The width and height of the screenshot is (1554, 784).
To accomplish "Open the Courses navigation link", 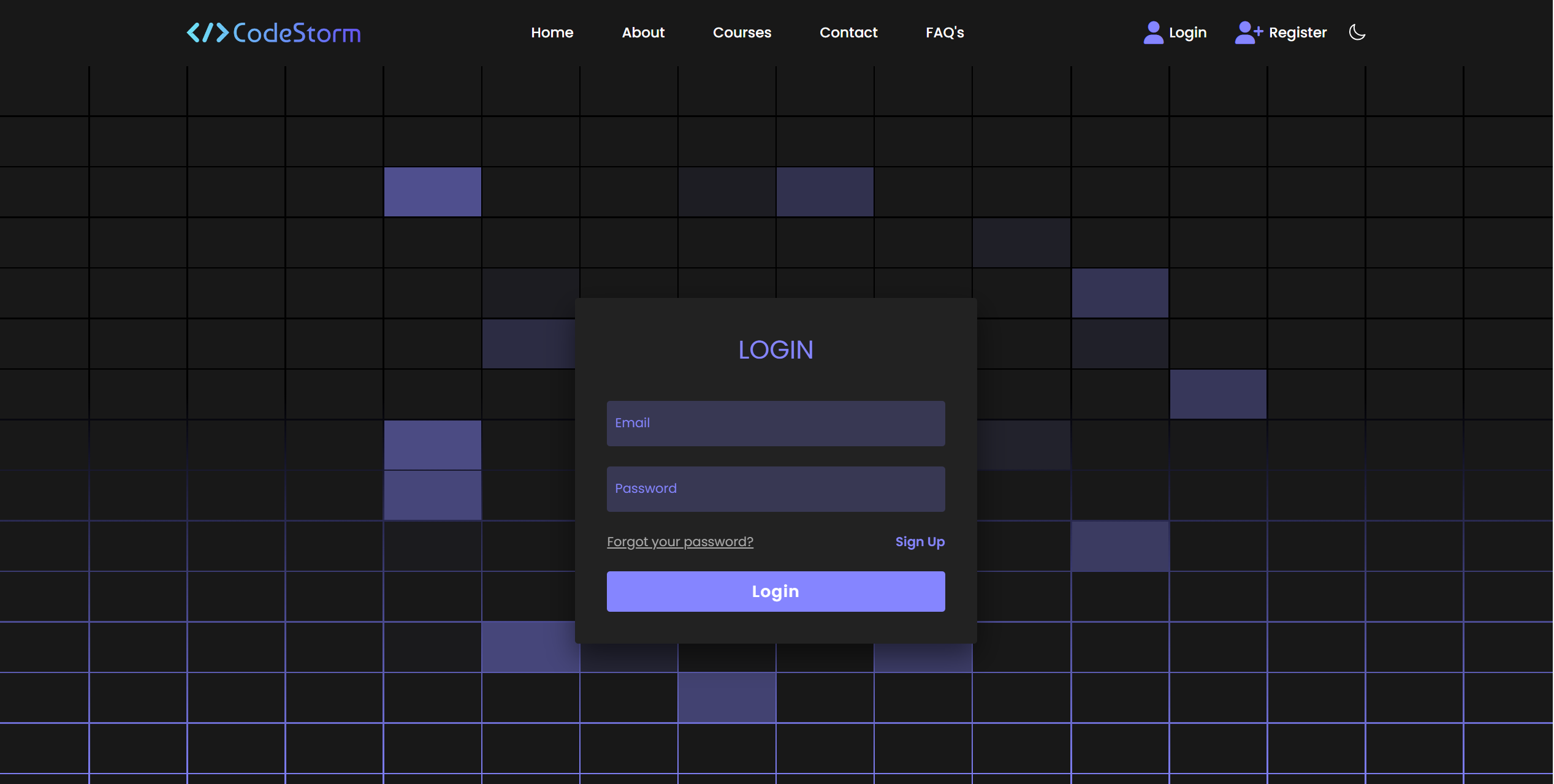I will coord(742,32).
